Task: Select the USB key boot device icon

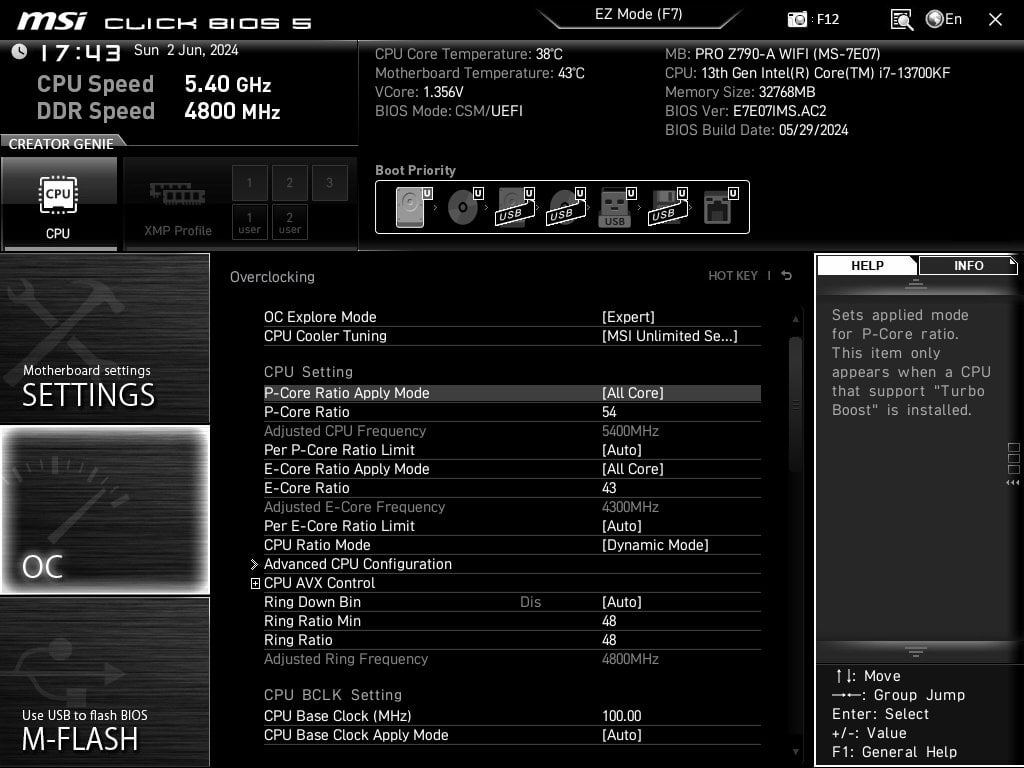Action: pyautogui.click(x=616, y=207)
